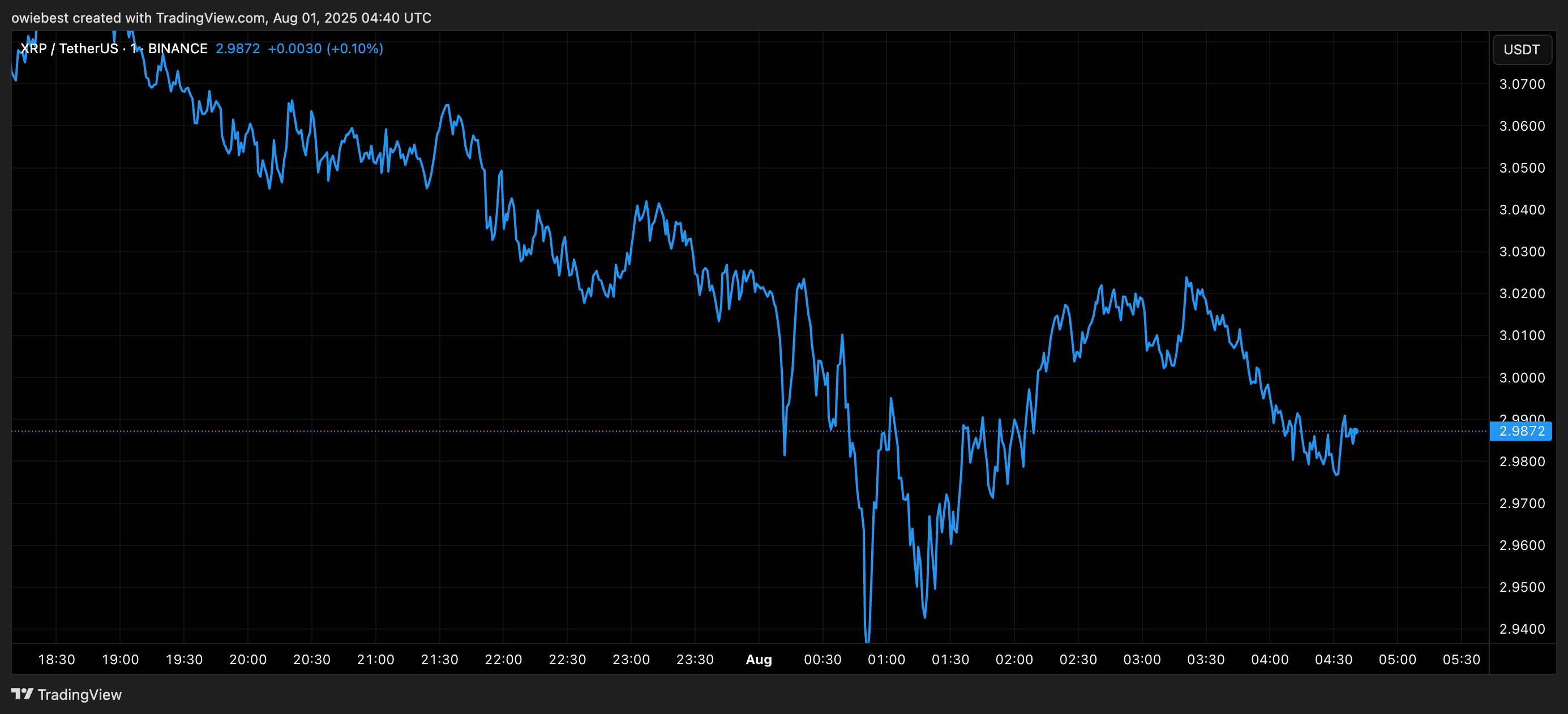Viewport: 1568px width, 714px height.
Task: Click the 23:00 time axis label
Action: point(631,660)
